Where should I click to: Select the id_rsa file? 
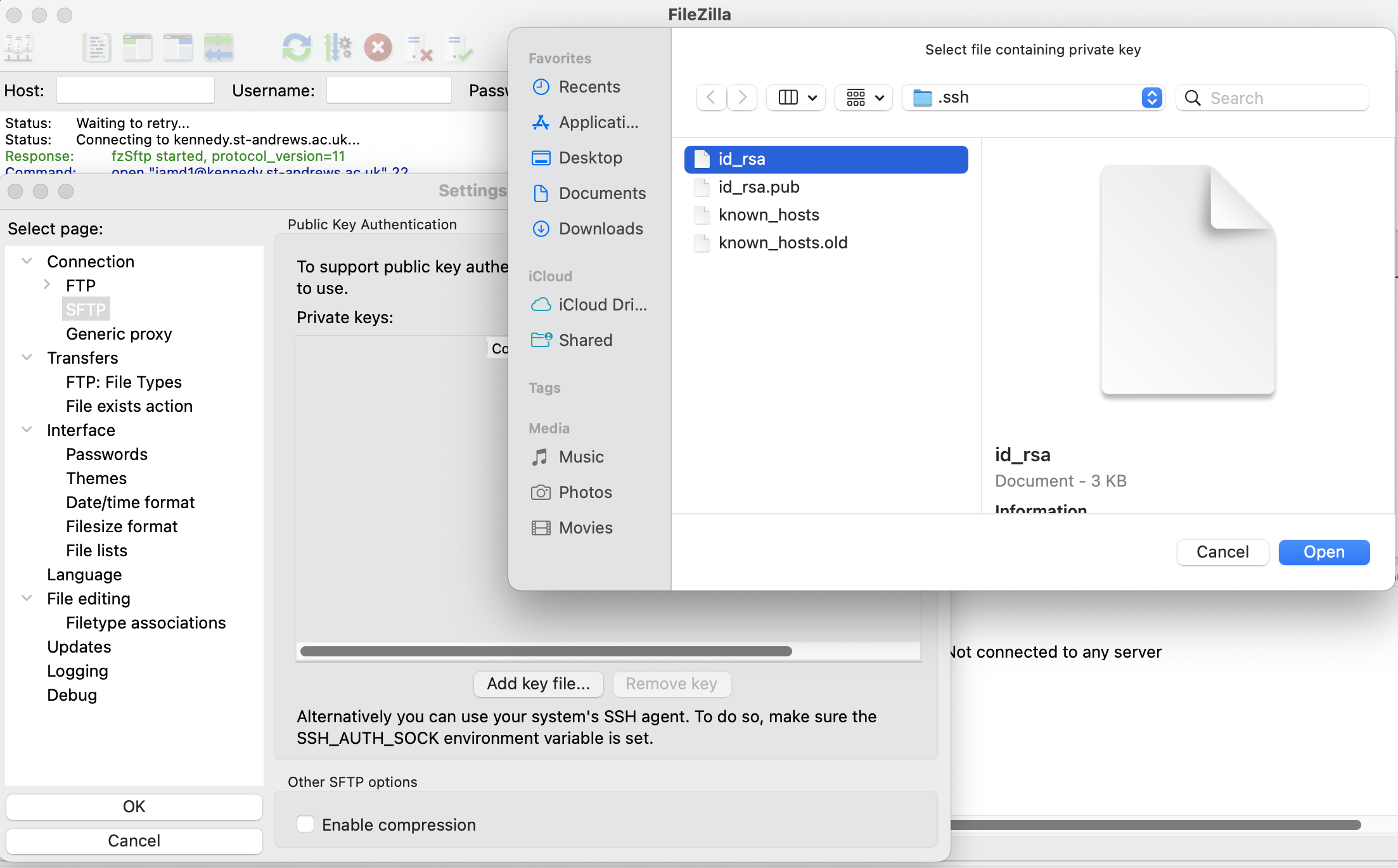826,159
